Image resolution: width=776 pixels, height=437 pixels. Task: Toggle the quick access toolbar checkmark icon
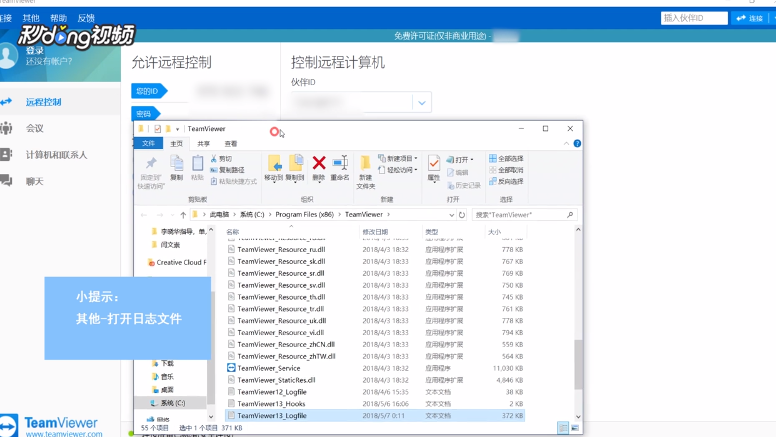[157, 129]
